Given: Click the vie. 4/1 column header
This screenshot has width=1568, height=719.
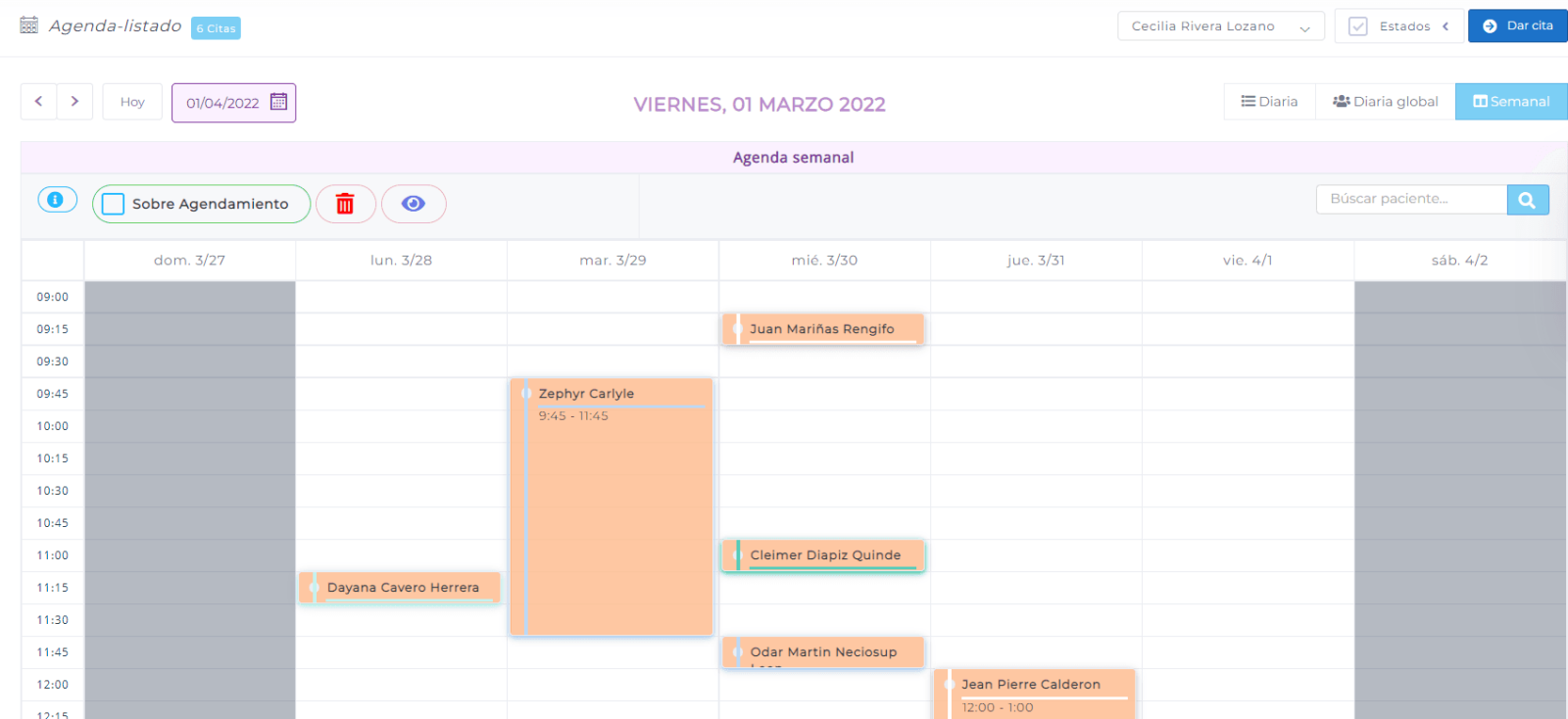Looking at the screenshot, I should tap(1248, 261).
